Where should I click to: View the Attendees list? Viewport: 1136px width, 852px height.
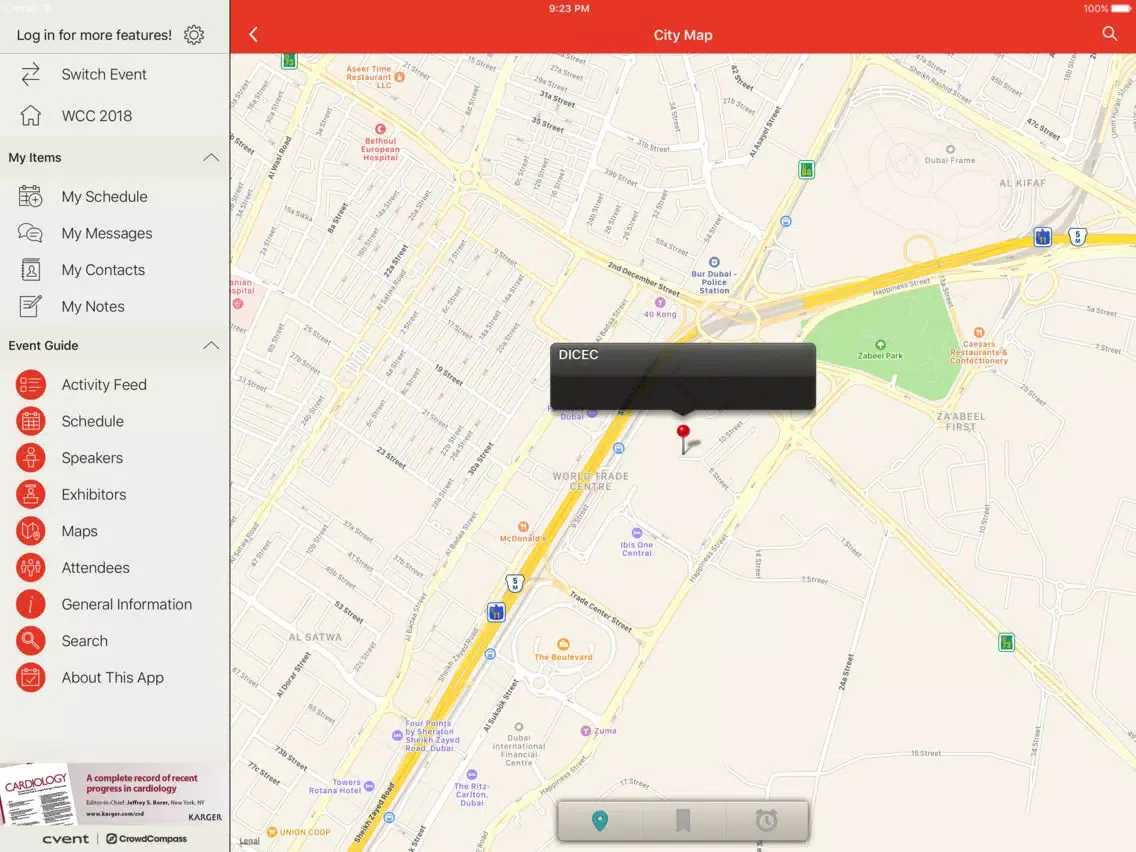click(114, 568)
